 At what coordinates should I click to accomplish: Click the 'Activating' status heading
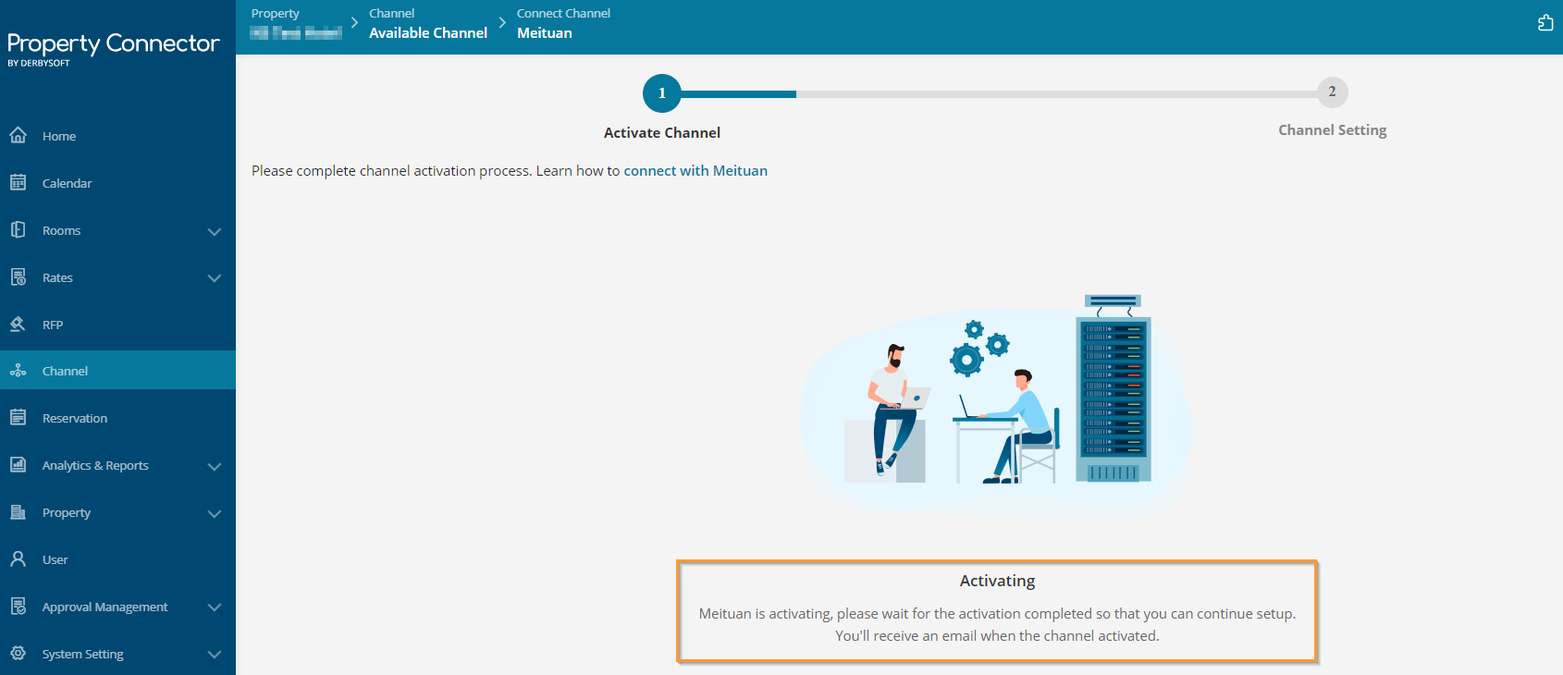tap(997, 580)
